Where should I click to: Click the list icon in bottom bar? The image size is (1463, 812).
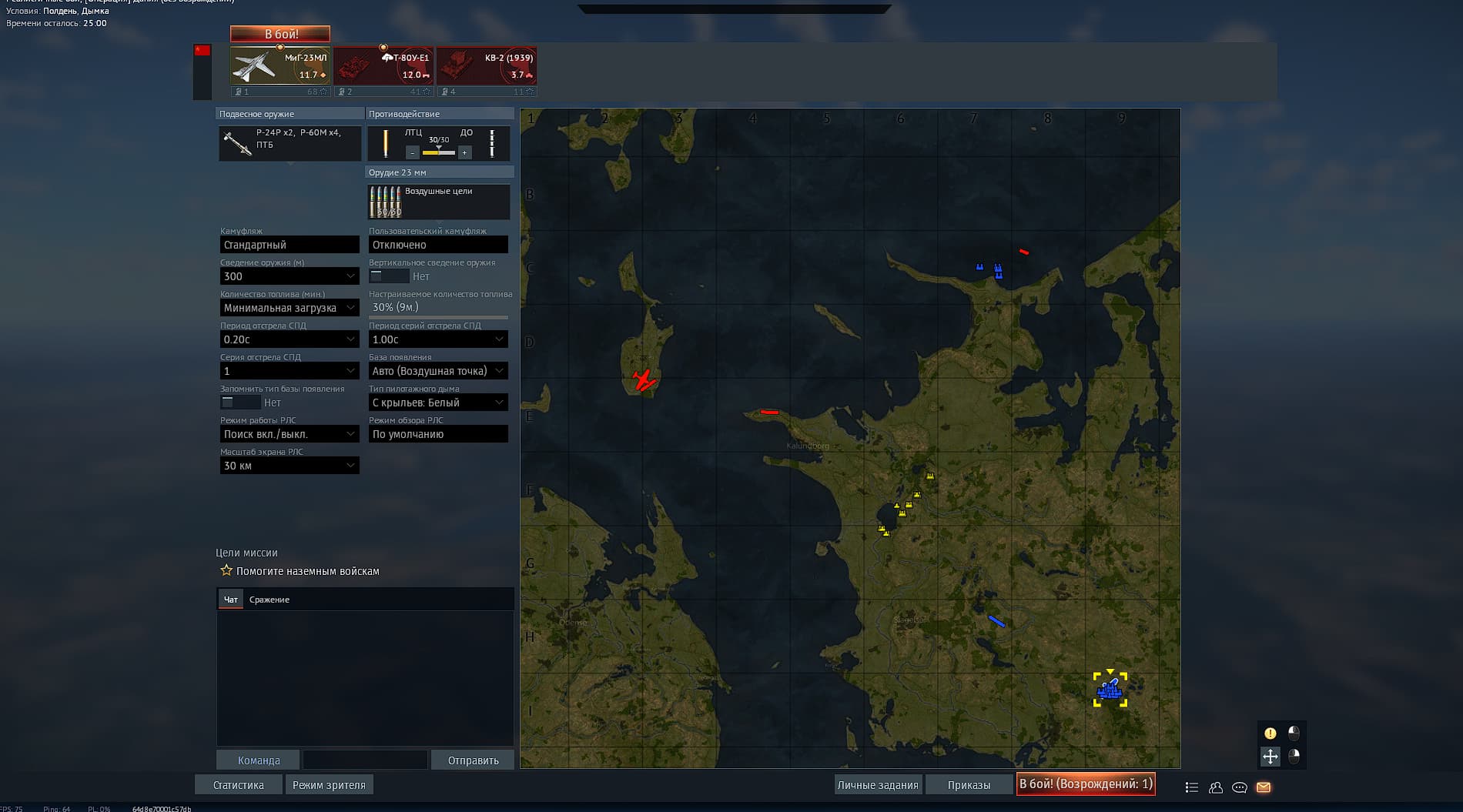point(1192,787)
